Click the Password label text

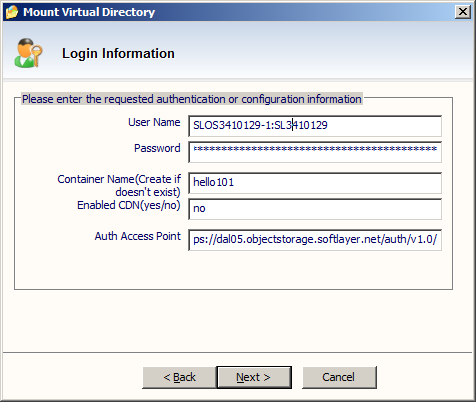(x=157, y=148)
